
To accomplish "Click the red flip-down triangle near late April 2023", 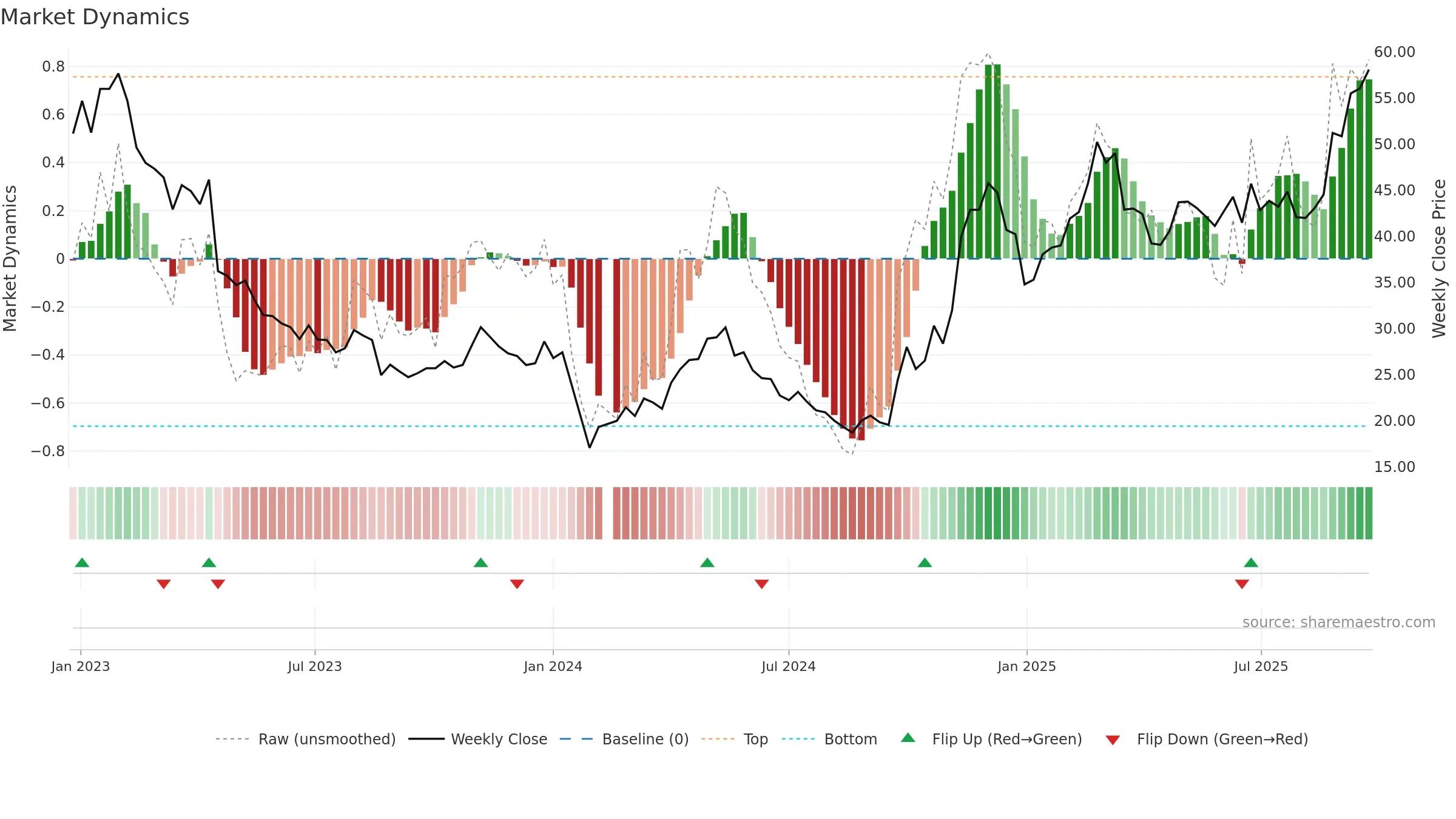I will point(218,584).
